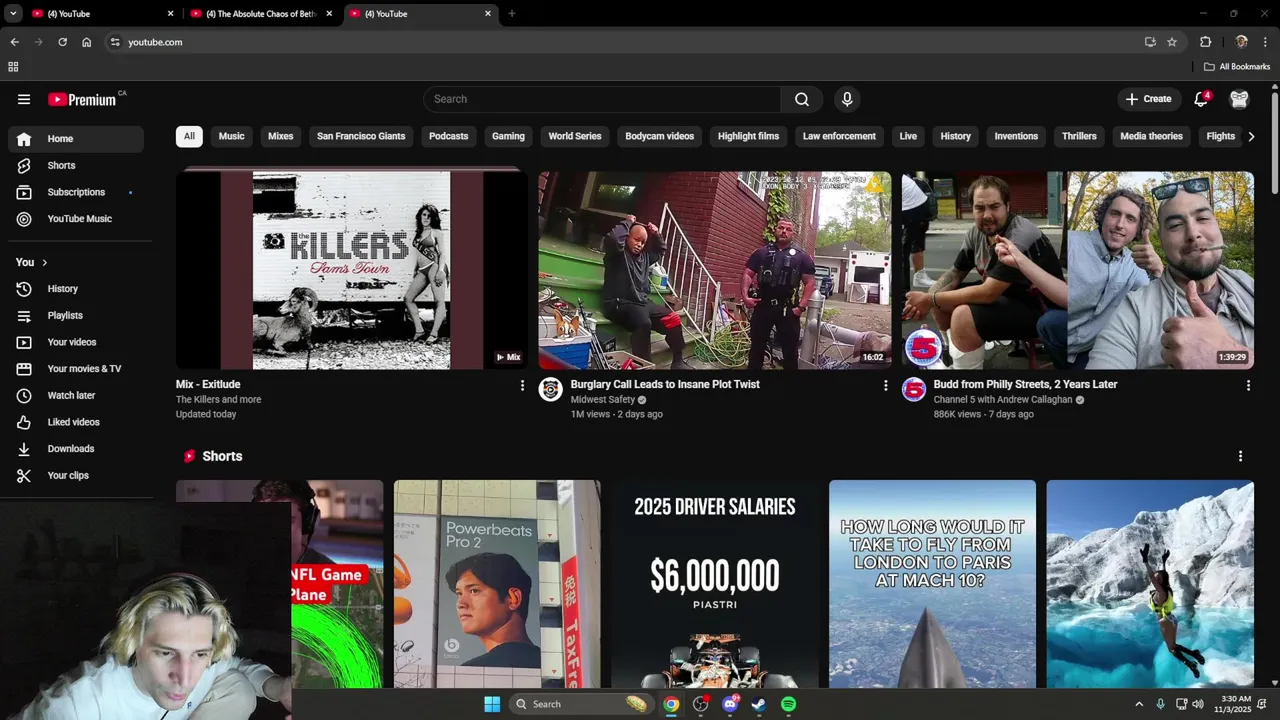Open Watch later list
1280x720 pixels.
coord(76,395)
